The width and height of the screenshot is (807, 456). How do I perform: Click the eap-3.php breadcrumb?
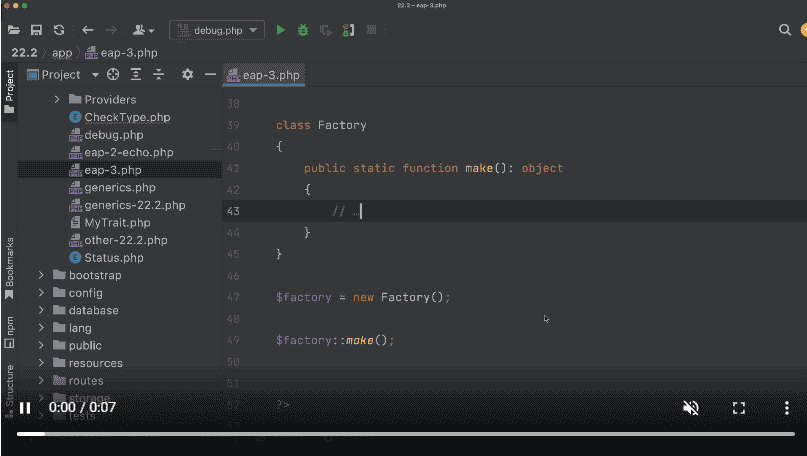[121, 53]
